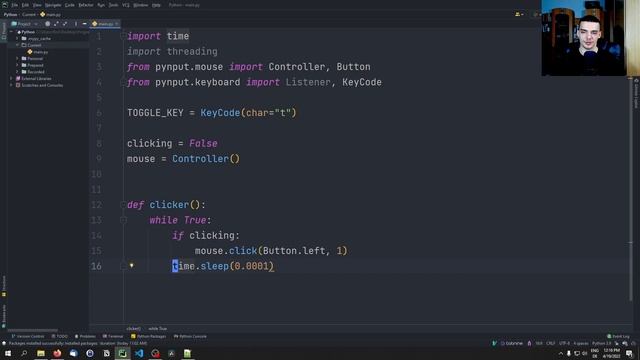Open the View menu
Screen dimensions: 640x360
(x=37, y=5)
